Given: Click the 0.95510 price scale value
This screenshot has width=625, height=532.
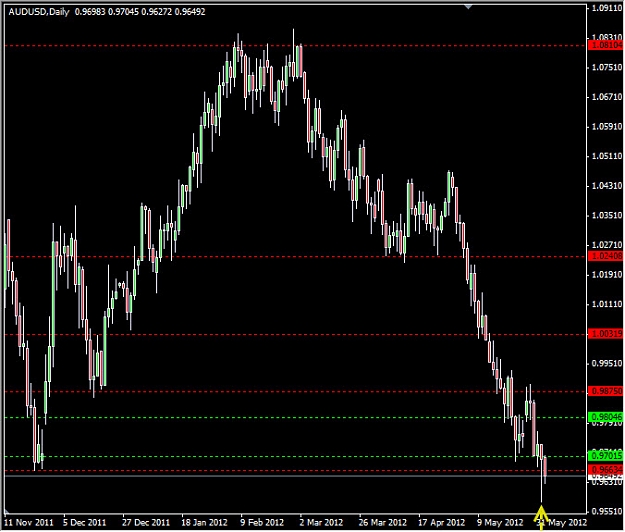Looking at the screenshot, I should (x=607, y=512).
